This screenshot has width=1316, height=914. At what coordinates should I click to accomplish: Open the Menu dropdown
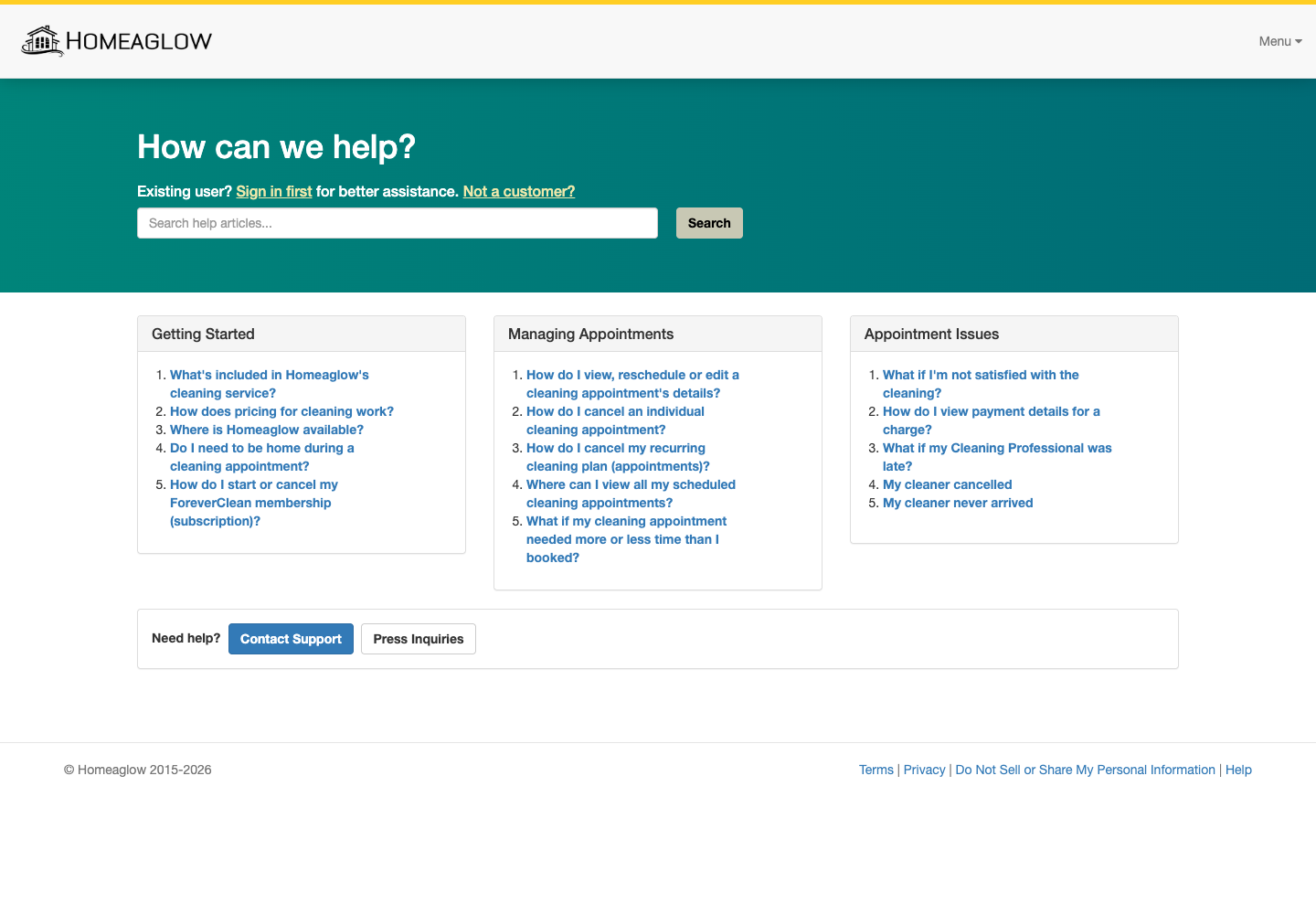coord(1279,41)
